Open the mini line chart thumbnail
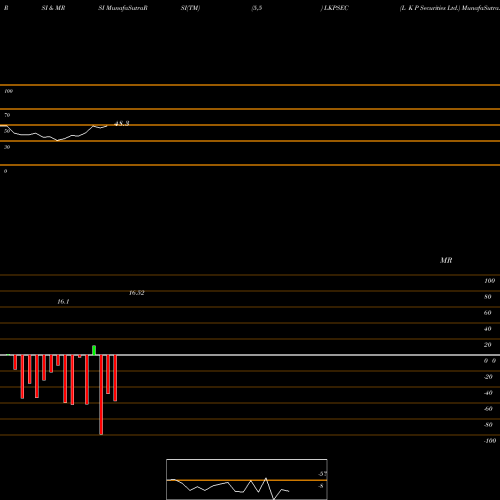Image resolution: width=500 pixels, height=500 pixels. 247,479
